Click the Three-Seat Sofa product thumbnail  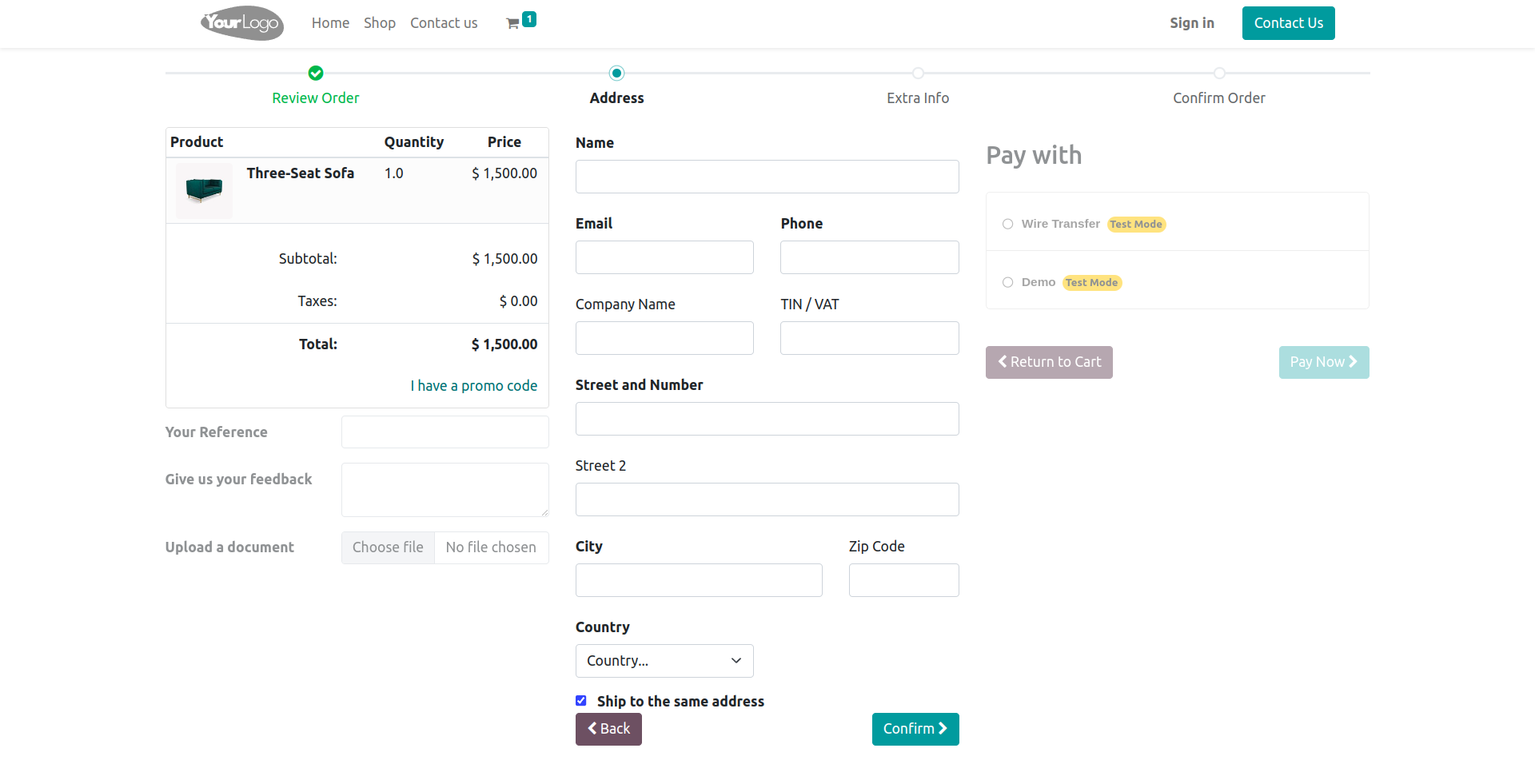click(204, 190)
